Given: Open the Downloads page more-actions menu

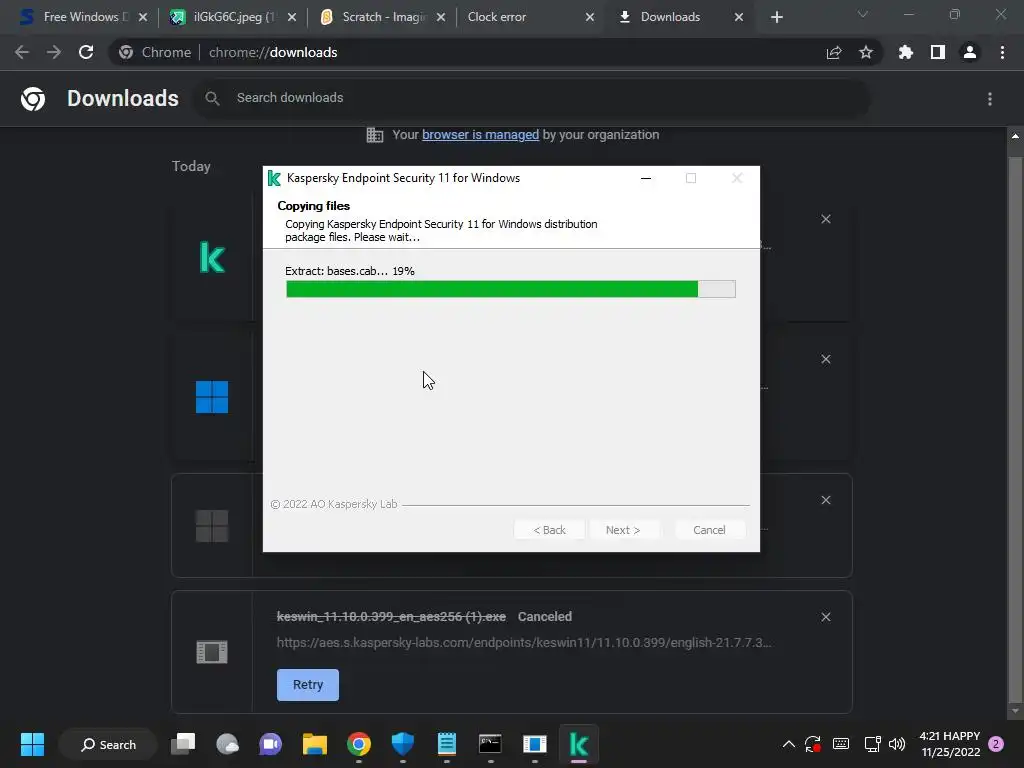Looking at the screenshot, I should click(x=990, y=99).
